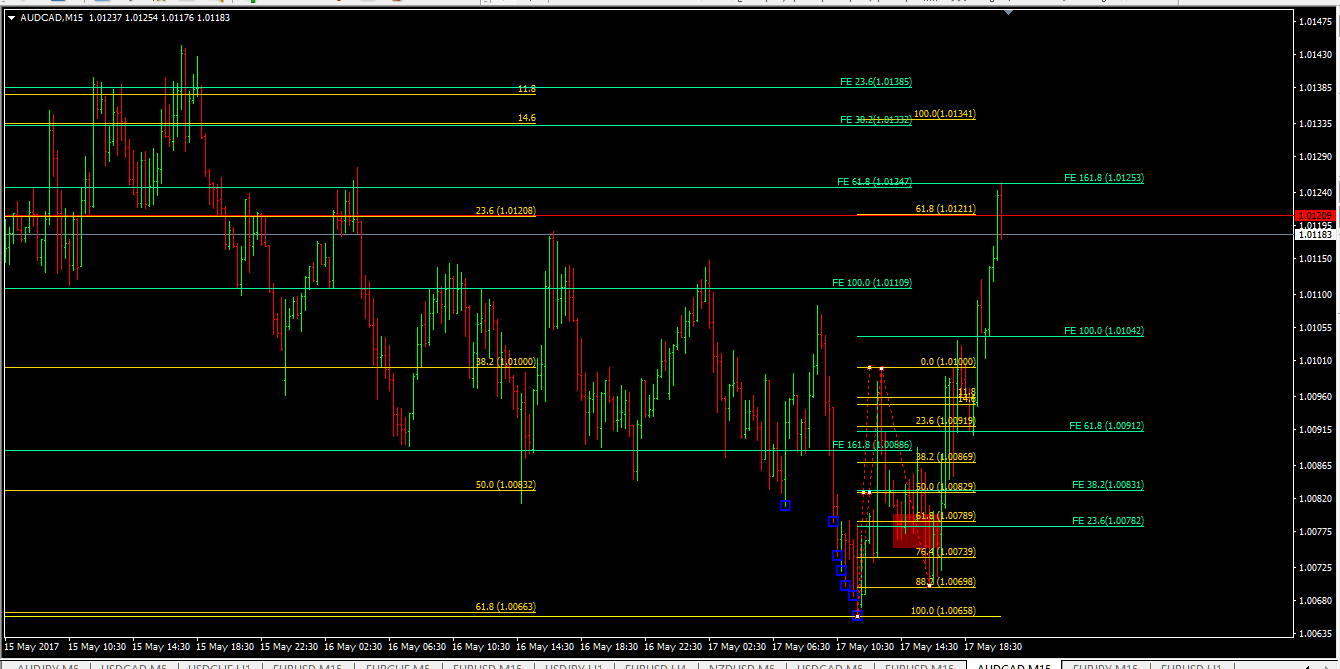Click the 100.0 (1.01341) Fibonacci label
This screenshot has width=1340, height=669.
click(945, 114)
